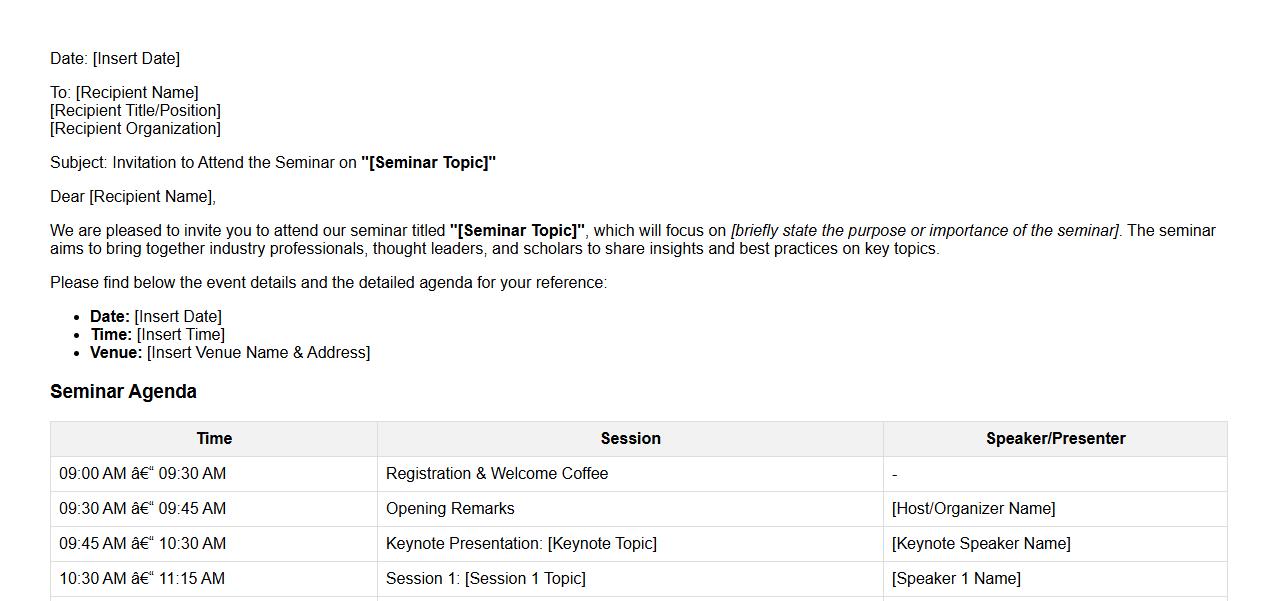Screen dimensions: 1278x601
Task: Click the Insert Venue Name & Address placeholder
Action: click(258, 353)
